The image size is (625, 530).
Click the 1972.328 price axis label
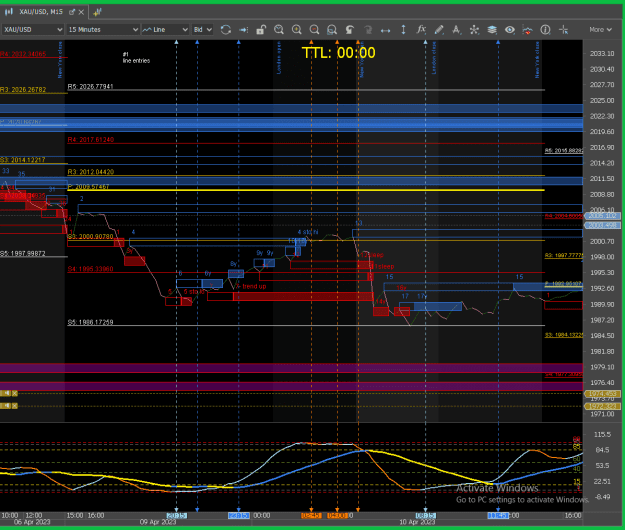coord(603,406)
